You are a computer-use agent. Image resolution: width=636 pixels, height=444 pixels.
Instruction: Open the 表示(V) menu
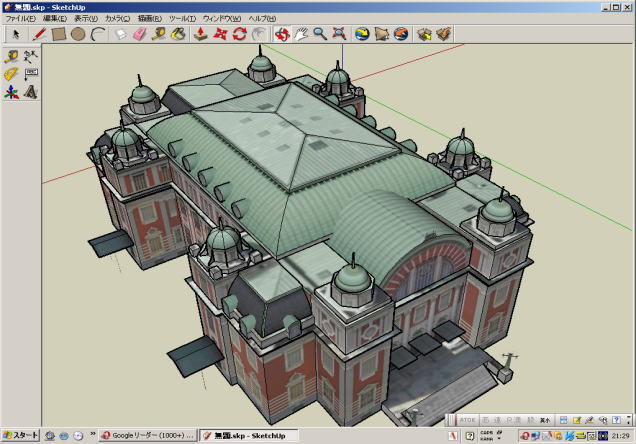coord(86,19)
